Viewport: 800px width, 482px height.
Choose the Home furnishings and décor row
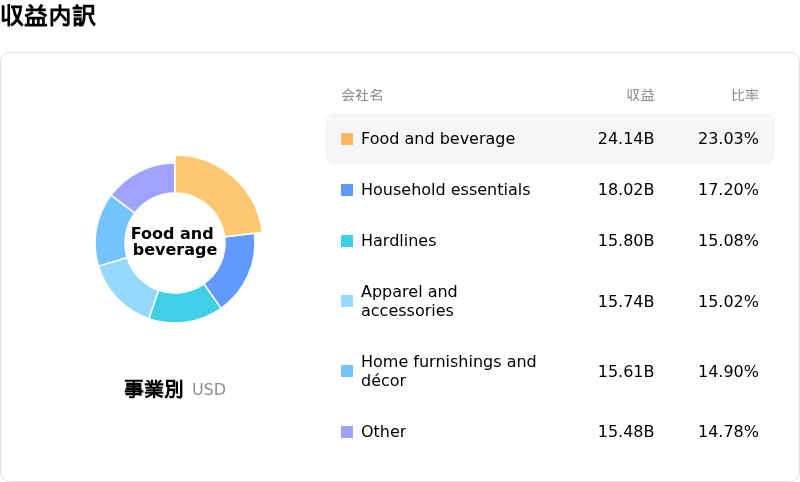point(550,371)
